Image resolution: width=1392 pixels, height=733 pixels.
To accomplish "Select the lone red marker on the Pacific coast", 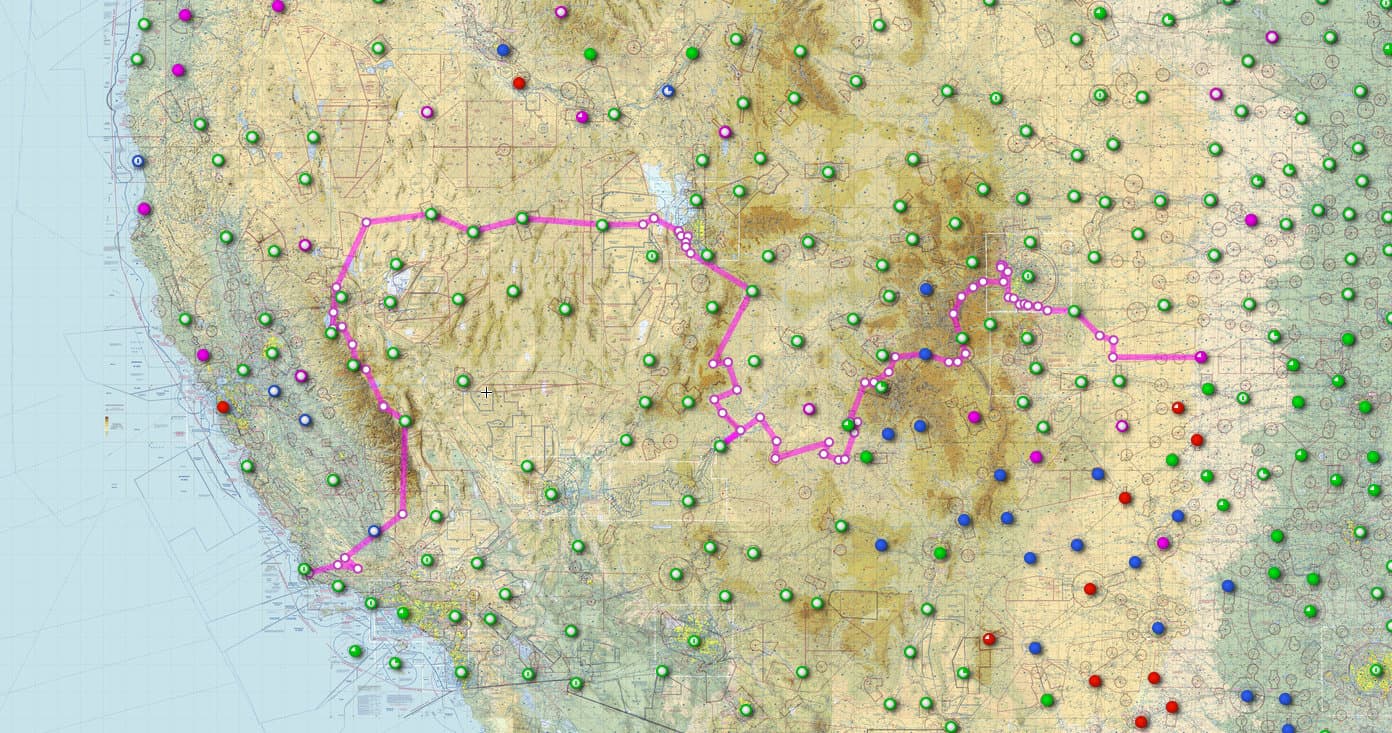I will click(223, 407).
